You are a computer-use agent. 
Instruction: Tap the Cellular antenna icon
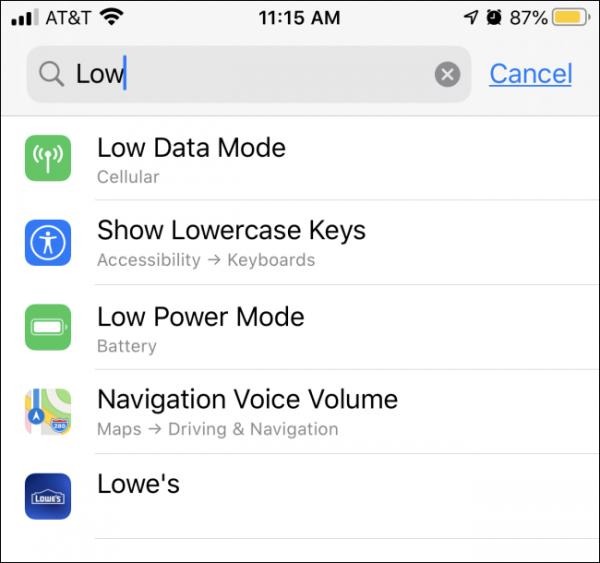[x=48, y=158]
